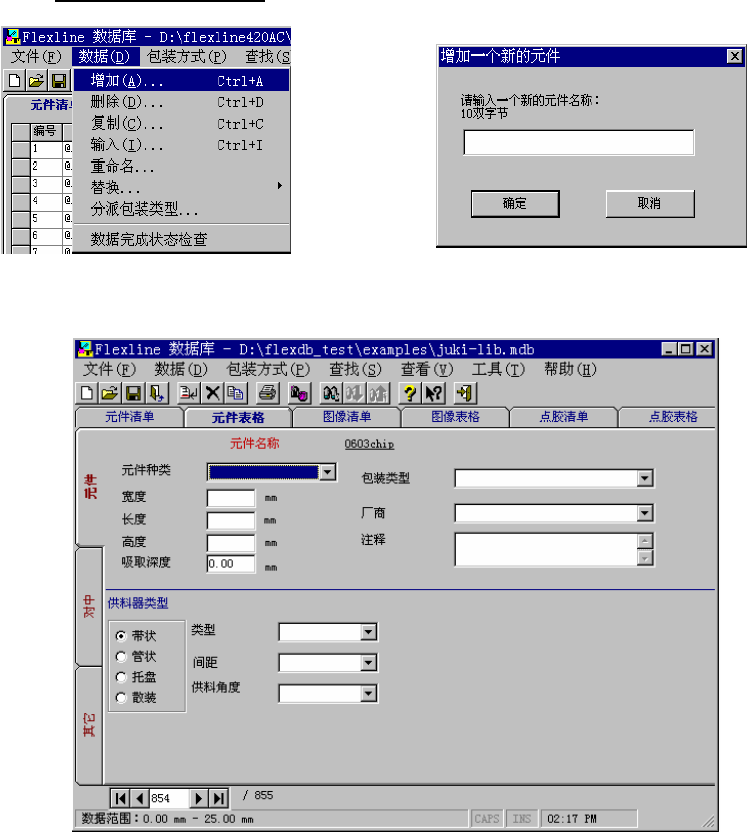Click the yellow question mark help icon

[x=410, y=393]
